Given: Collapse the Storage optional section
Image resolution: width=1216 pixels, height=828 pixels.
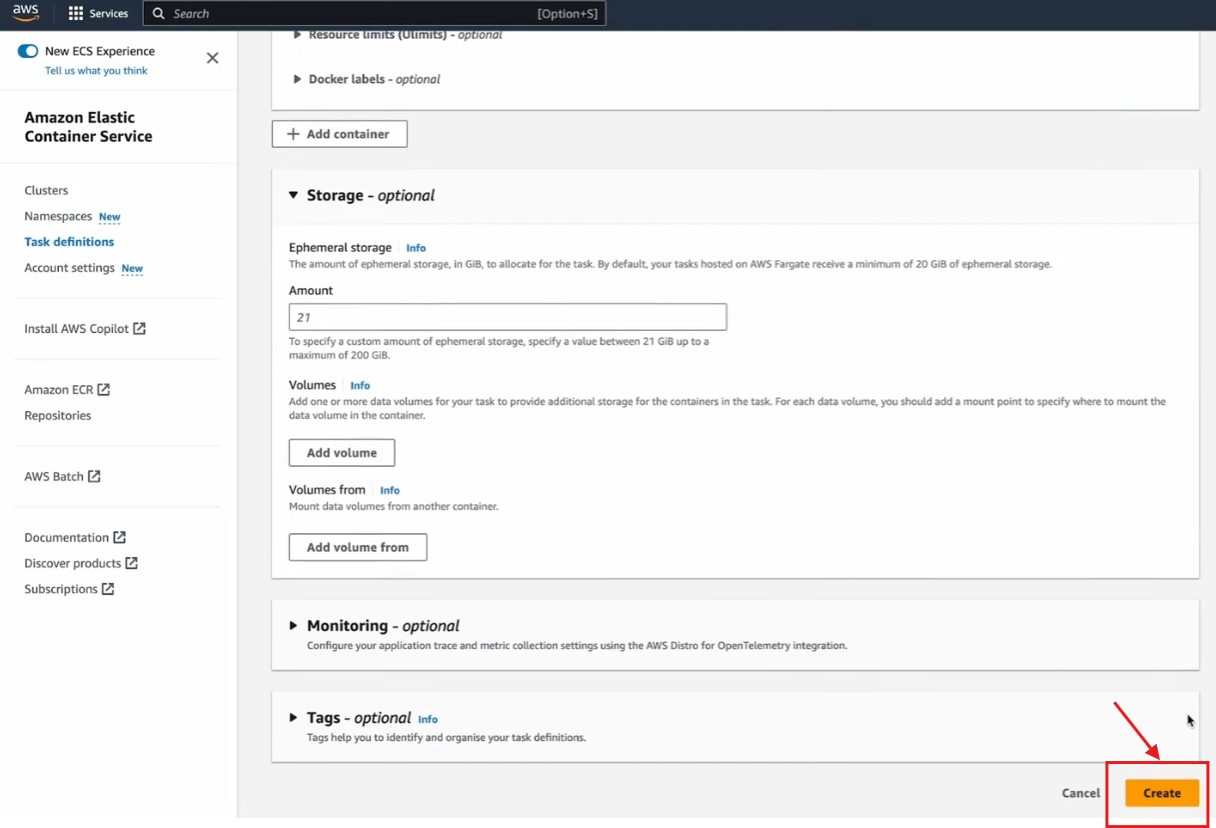Looking at the screenshot, I should tap(294, 195).
